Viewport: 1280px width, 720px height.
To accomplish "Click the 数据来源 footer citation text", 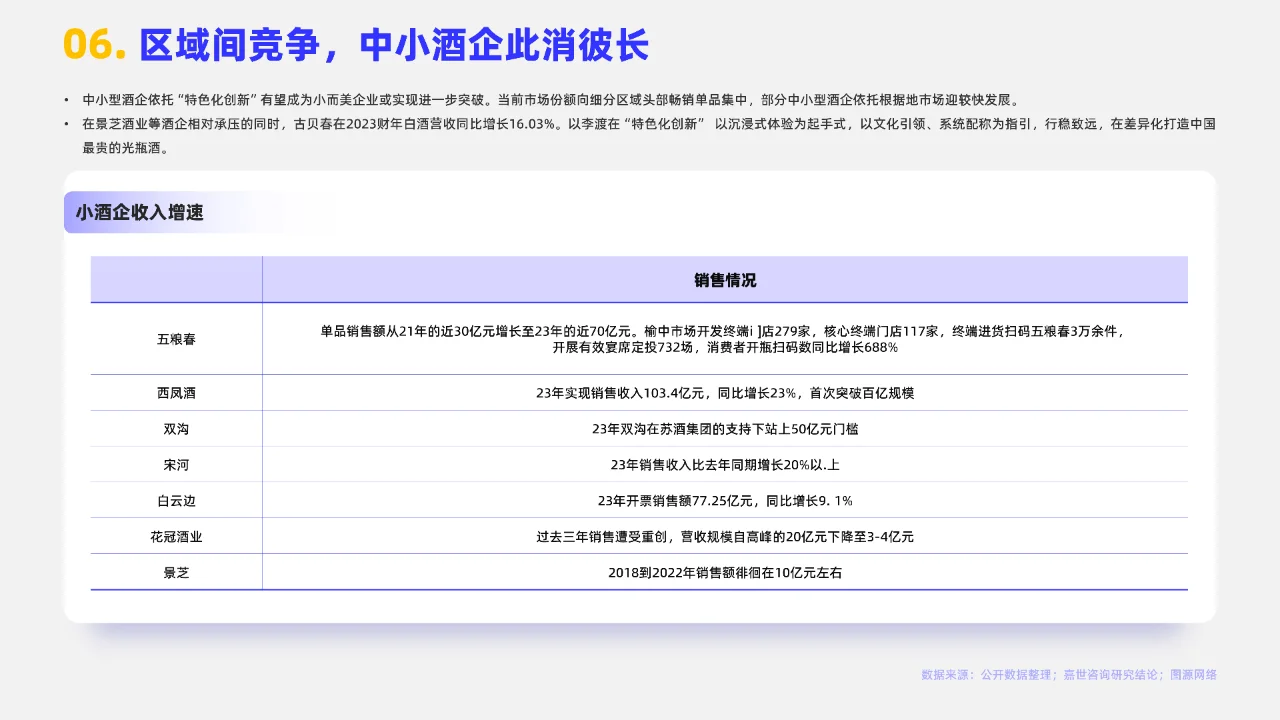I will [1069, 675].
